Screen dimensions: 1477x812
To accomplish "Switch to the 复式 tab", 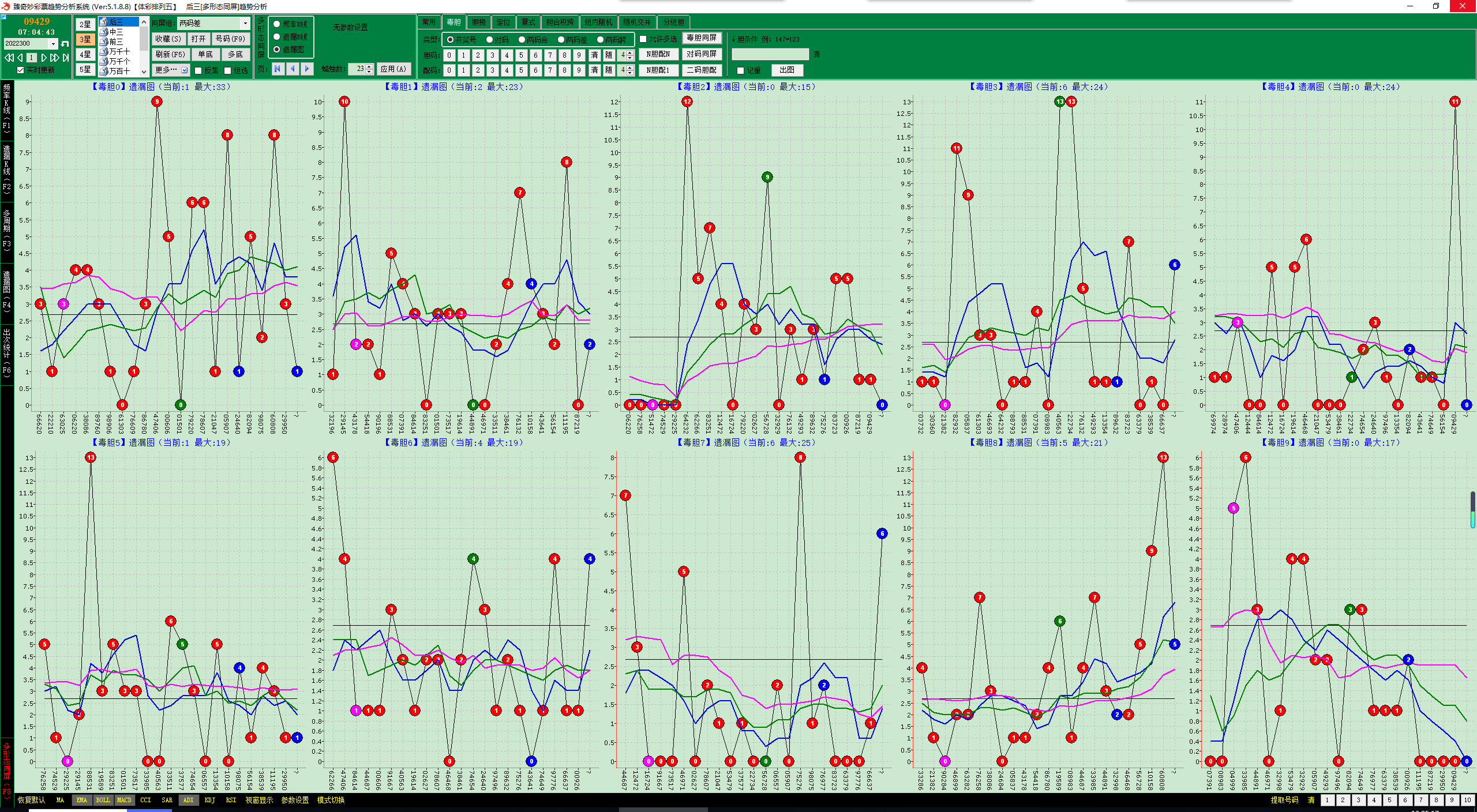I will [x=528, y=22].
